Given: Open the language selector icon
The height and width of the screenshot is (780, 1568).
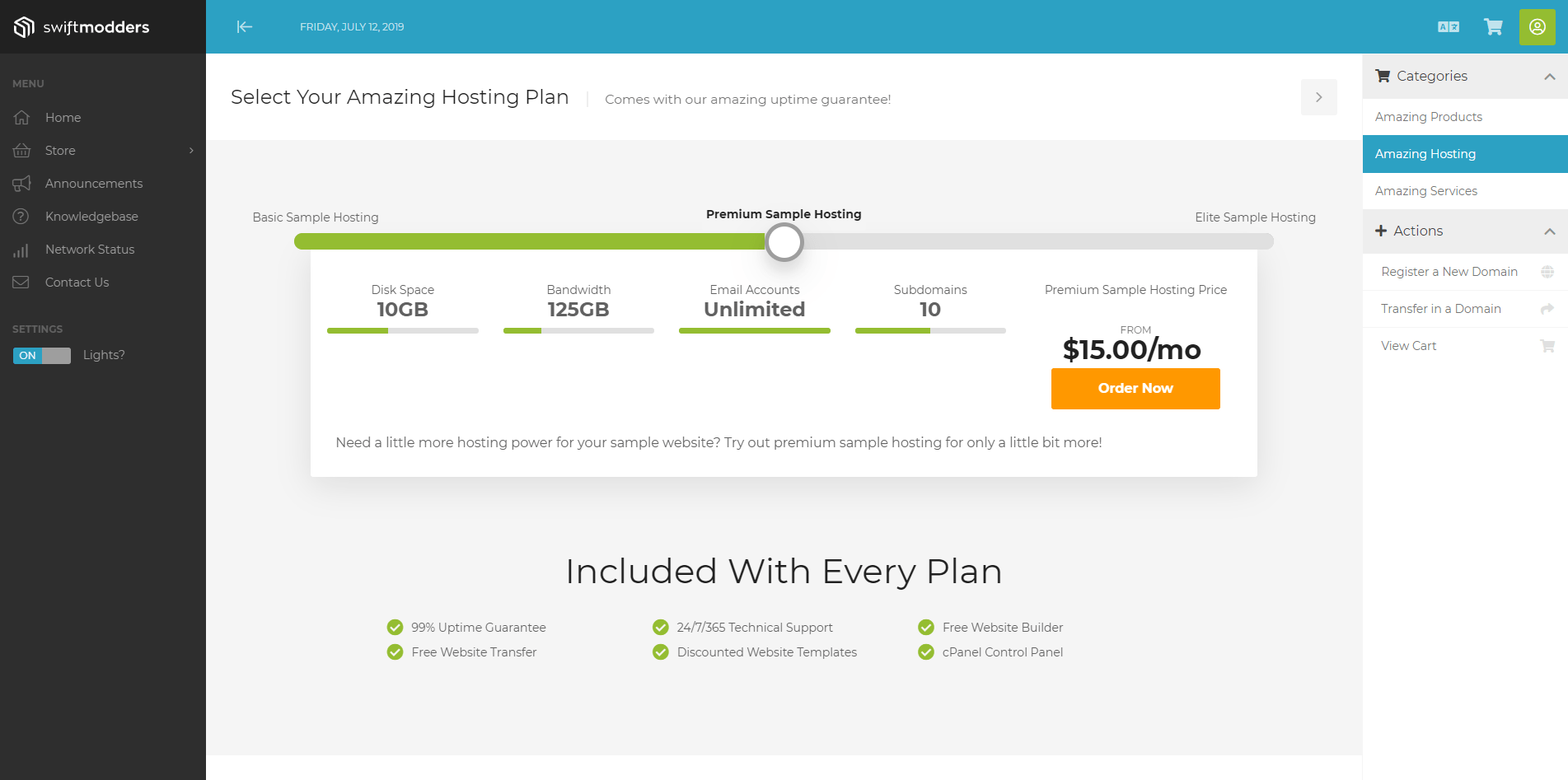Looking at the screenshot, I should [x=1448, y=27].
